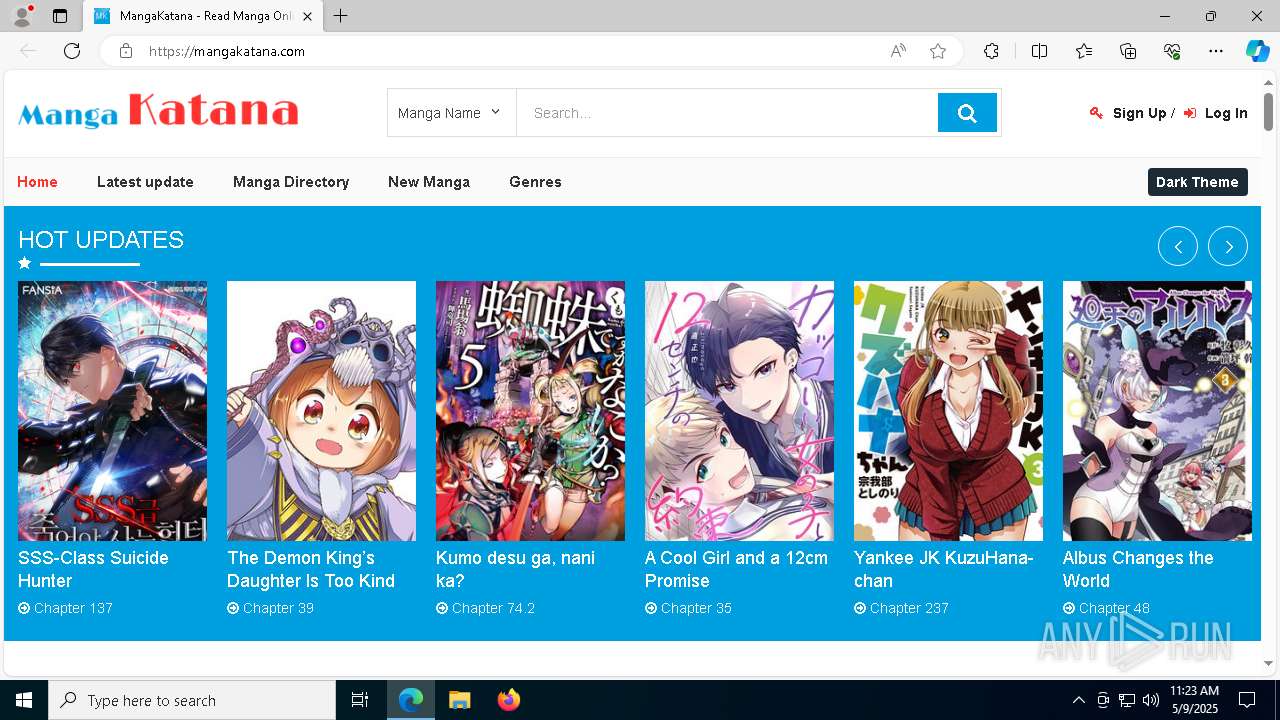Click the browser profile avatar icon
The width and height of the screenshot is (1280, 720).
pos(22,16)
